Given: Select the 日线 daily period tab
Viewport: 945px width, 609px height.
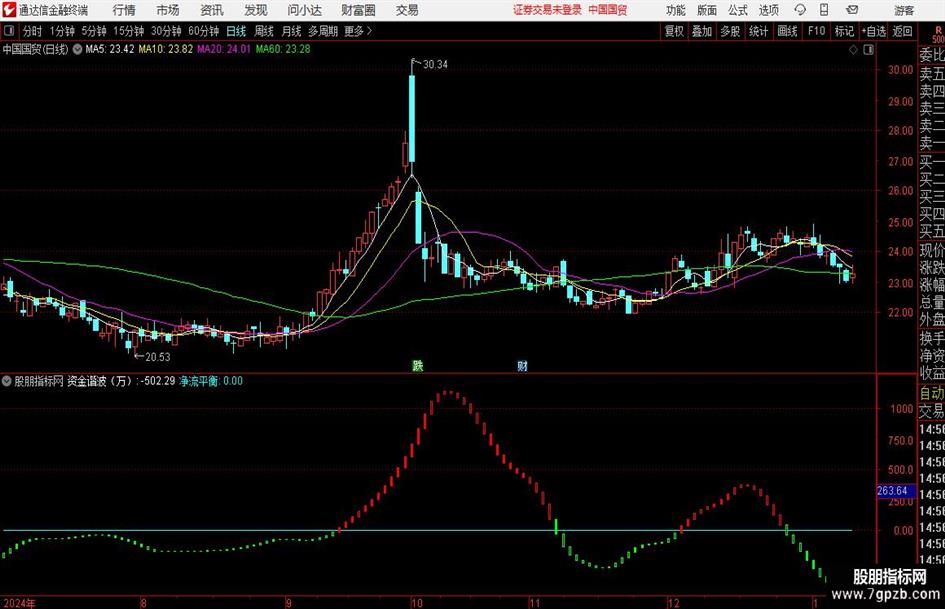Looking at the screenshot, I should 236,31.
